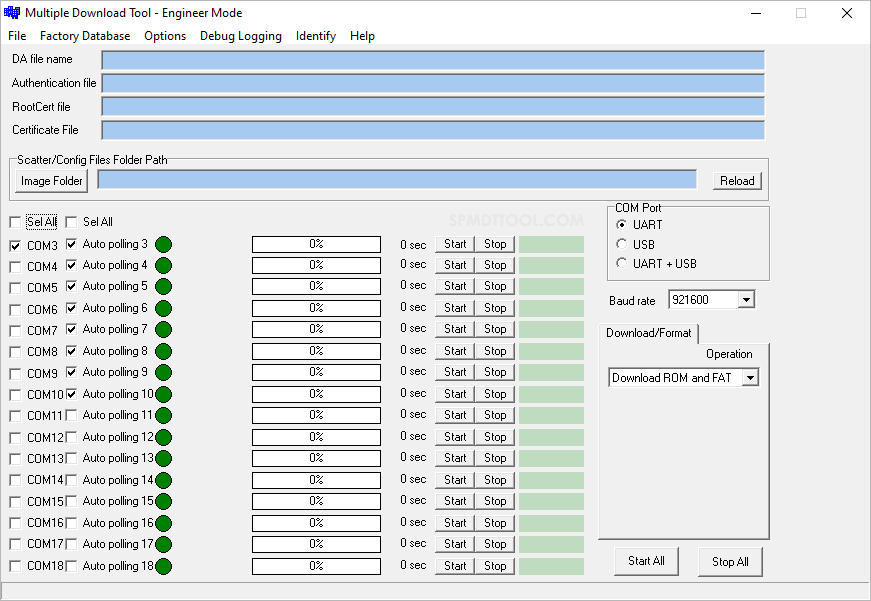Viewport: 871px width, 601px height.
Task: Click the COM9 row progress bar
Action: 316,372
